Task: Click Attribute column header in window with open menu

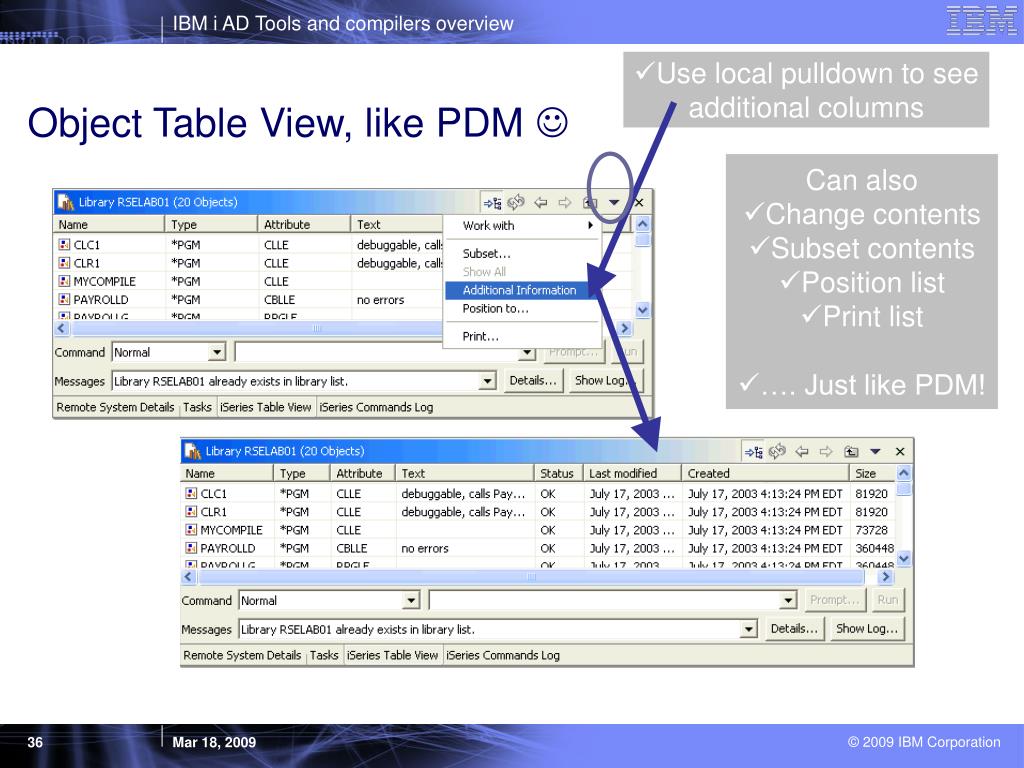Action: [x=304, y=225]
